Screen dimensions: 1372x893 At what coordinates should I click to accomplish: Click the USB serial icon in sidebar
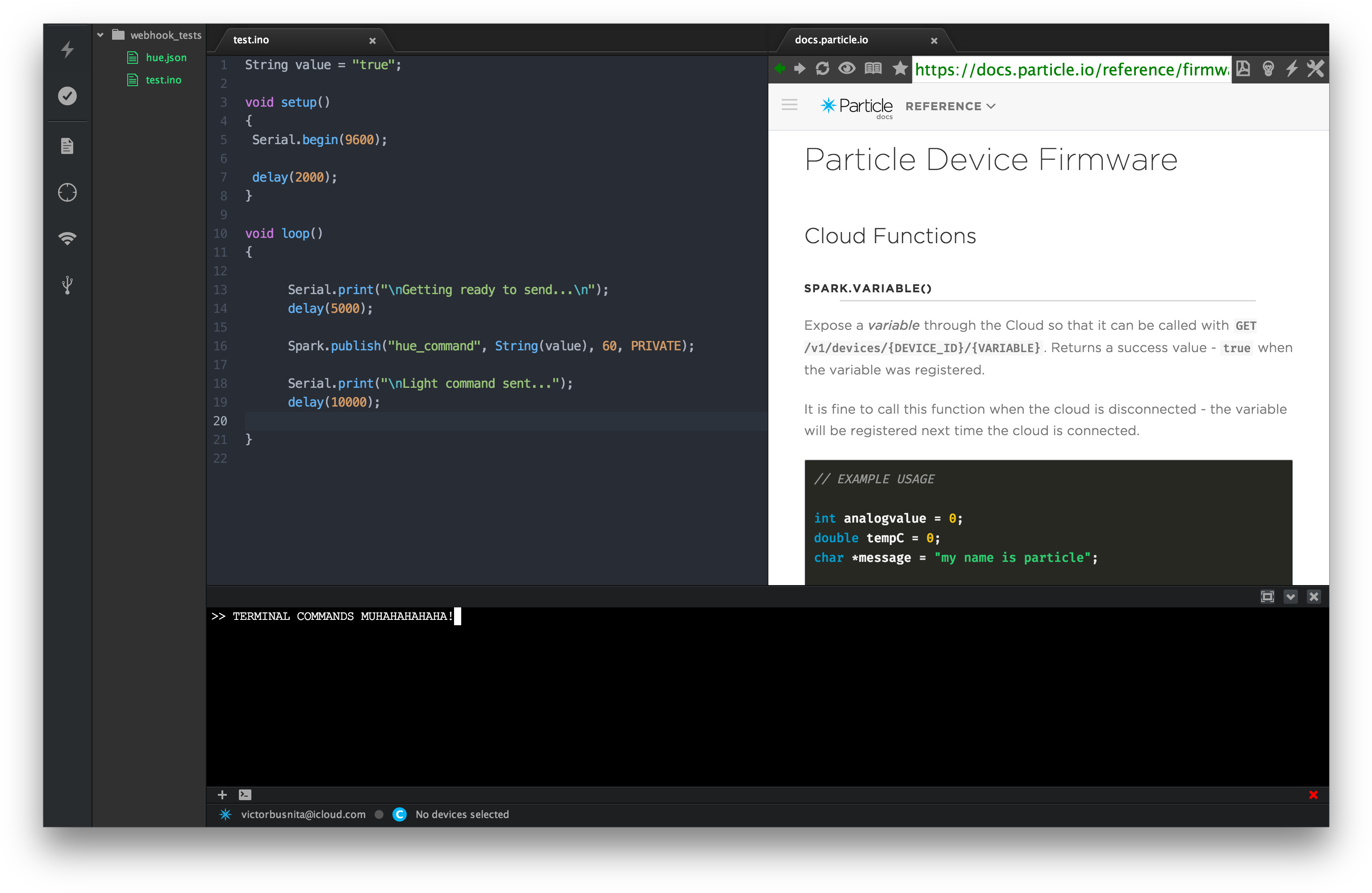pyautogui.click(x=67, y=285)
